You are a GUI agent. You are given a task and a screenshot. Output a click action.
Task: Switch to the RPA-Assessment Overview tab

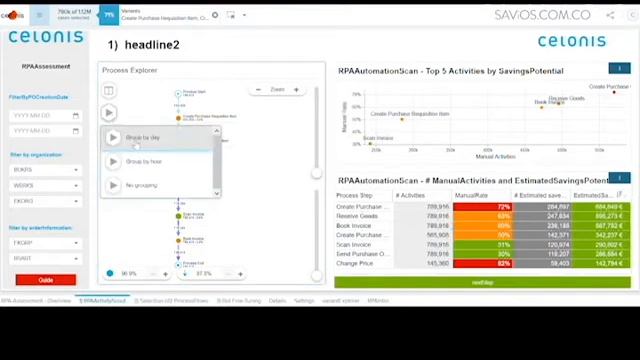click(36, 301)
